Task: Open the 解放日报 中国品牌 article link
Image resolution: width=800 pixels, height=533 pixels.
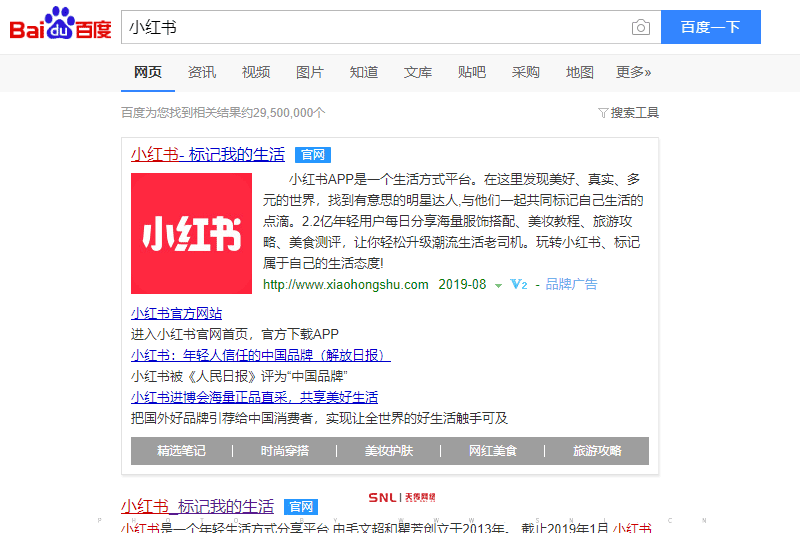Action: [x=261, y=355]
